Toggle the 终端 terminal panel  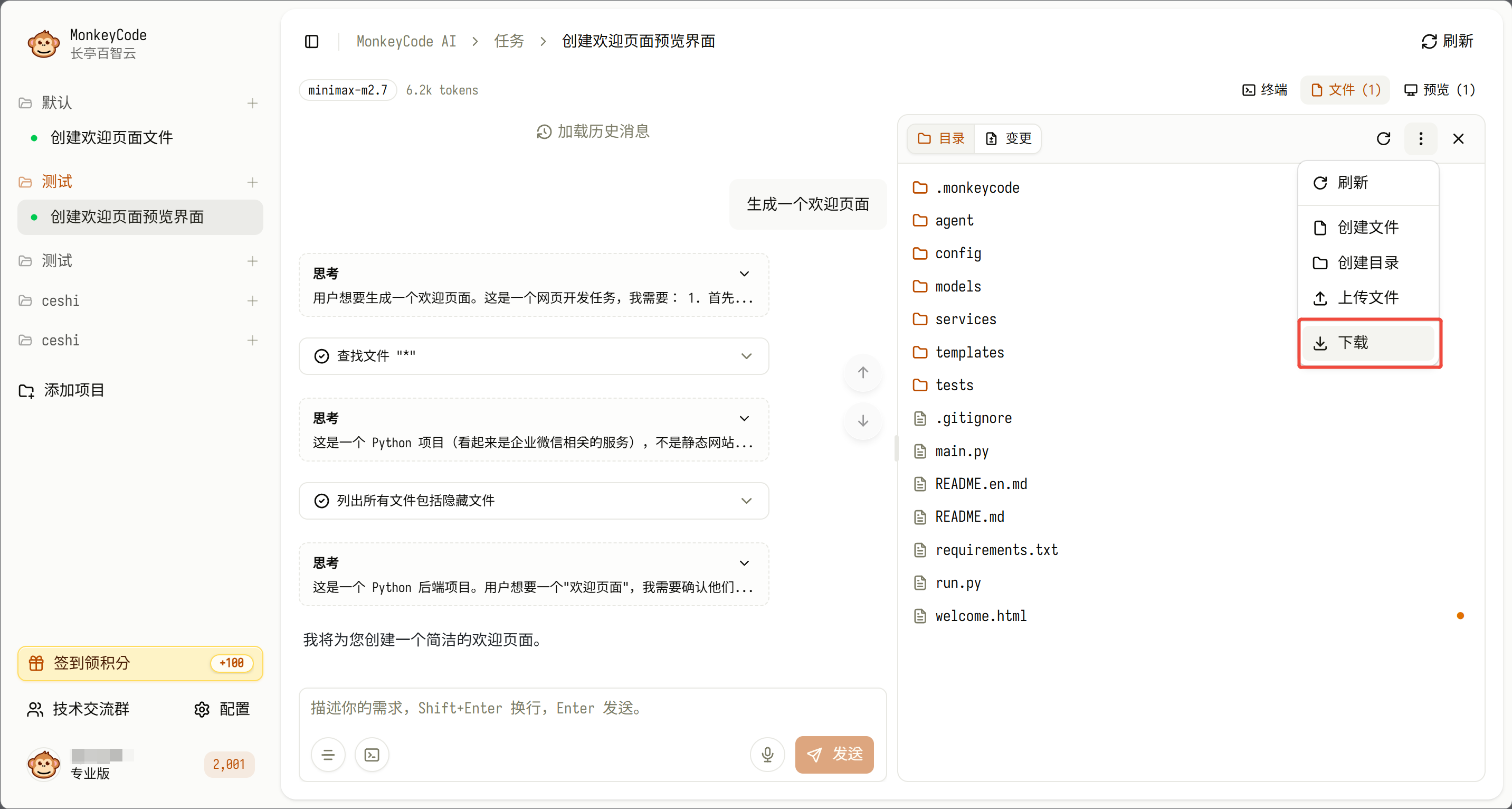(1265, 90)
